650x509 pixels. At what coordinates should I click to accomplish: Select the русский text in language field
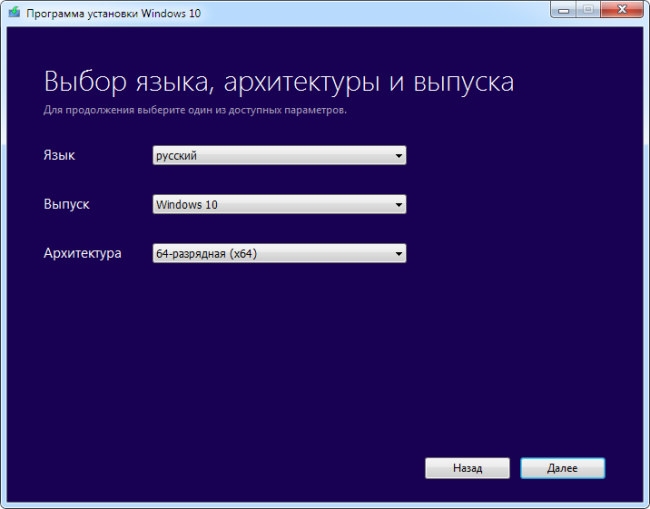pyautogui.click(x=176, y=156)
